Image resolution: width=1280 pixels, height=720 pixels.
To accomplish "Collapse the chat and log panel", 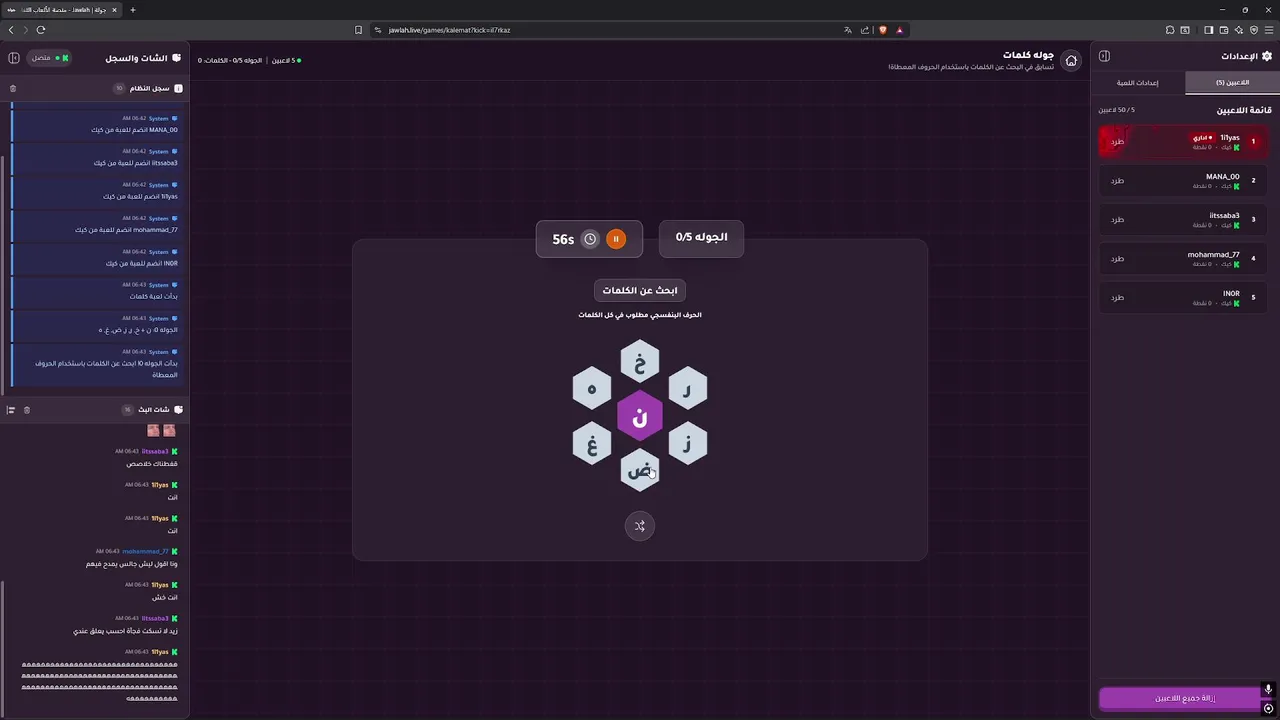I will point(14,58).
